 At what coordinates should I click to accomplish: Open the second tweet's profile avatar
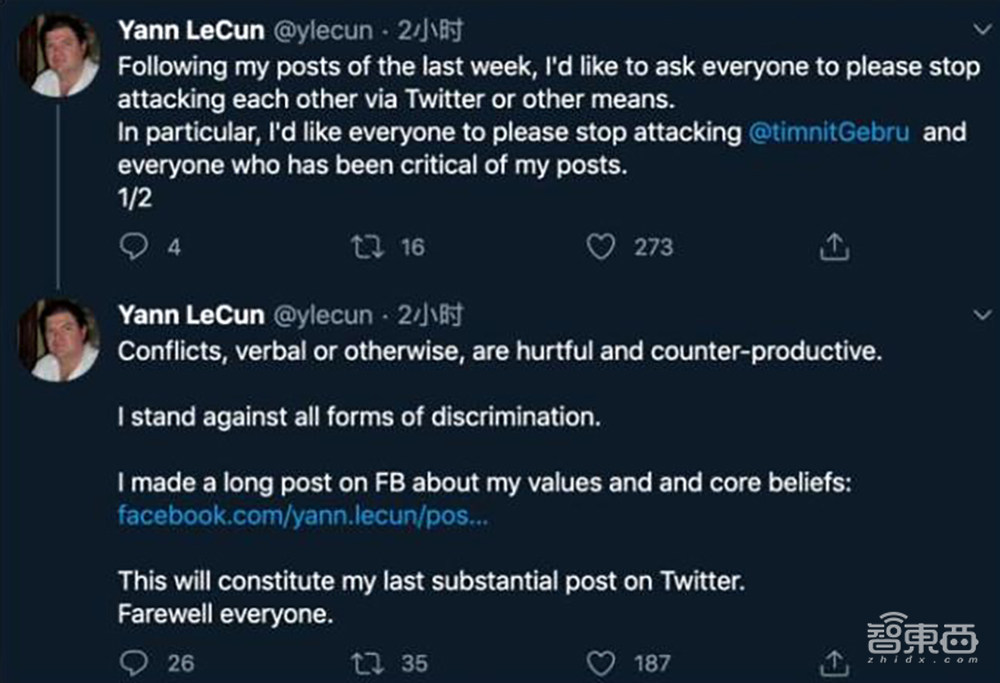(x=59, y=340)
